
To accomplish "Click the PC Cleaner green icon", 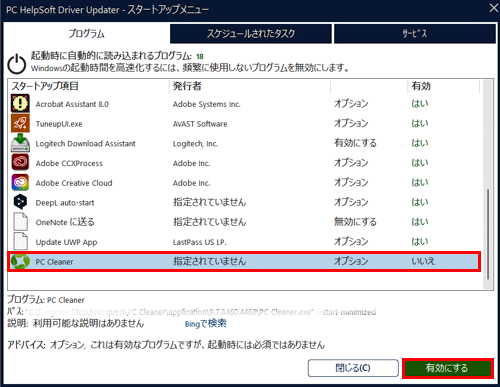I will click(20, 262).
